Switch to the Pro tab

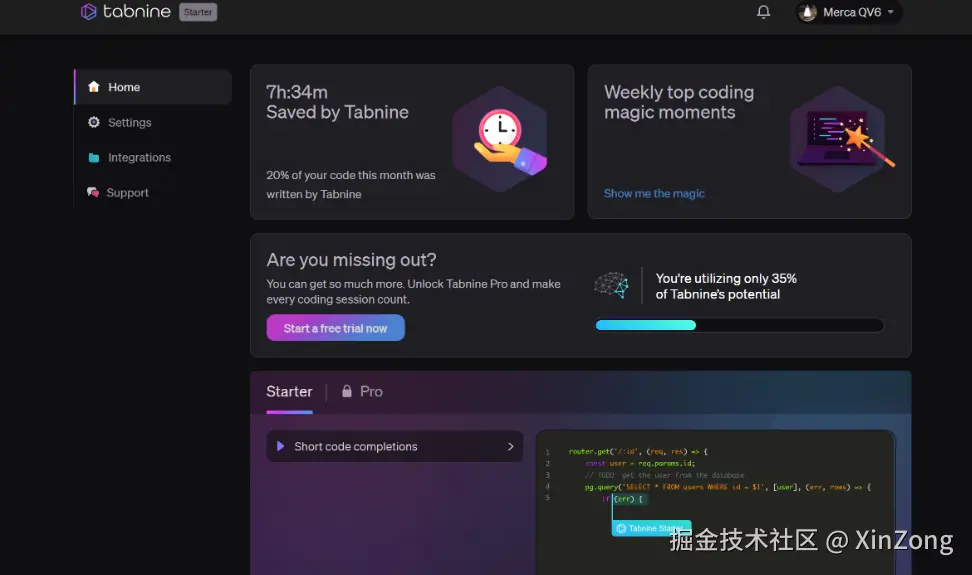point(371,392)
